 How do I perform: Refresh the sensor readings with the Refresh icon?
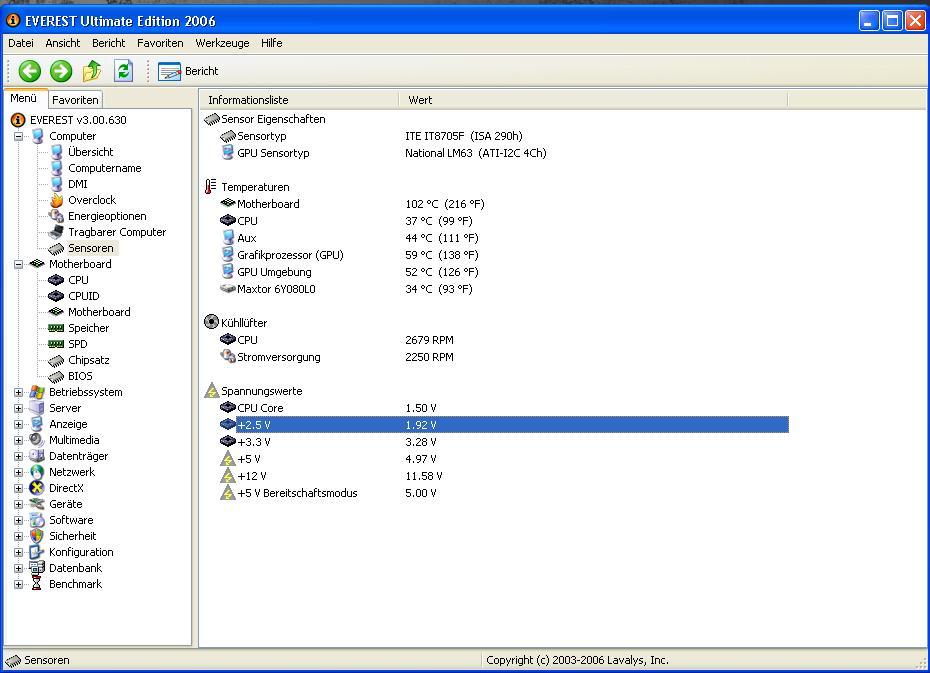123,71
